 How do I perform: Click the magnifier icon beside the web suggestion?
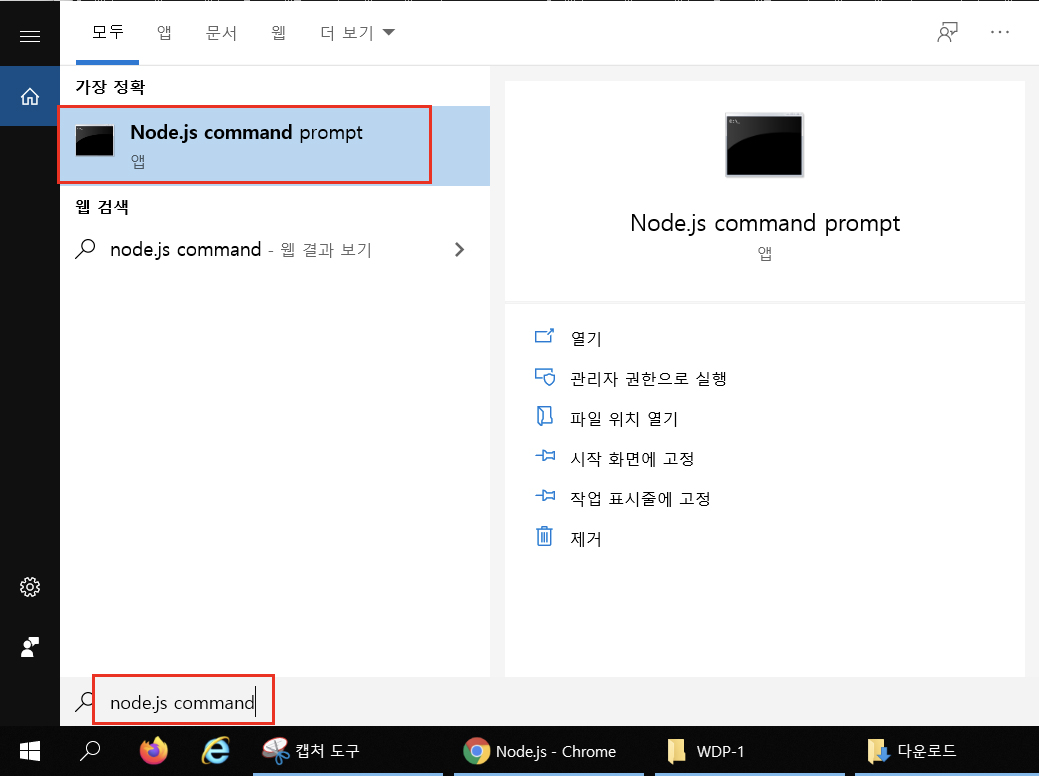[85, 249]
